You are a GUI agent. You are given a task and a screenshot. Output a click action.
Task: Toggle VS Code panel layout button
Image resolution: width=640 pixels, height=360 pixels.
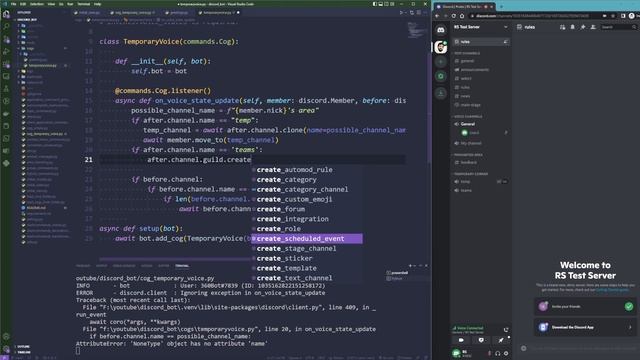pyautogui.click(x=380, y=4)
